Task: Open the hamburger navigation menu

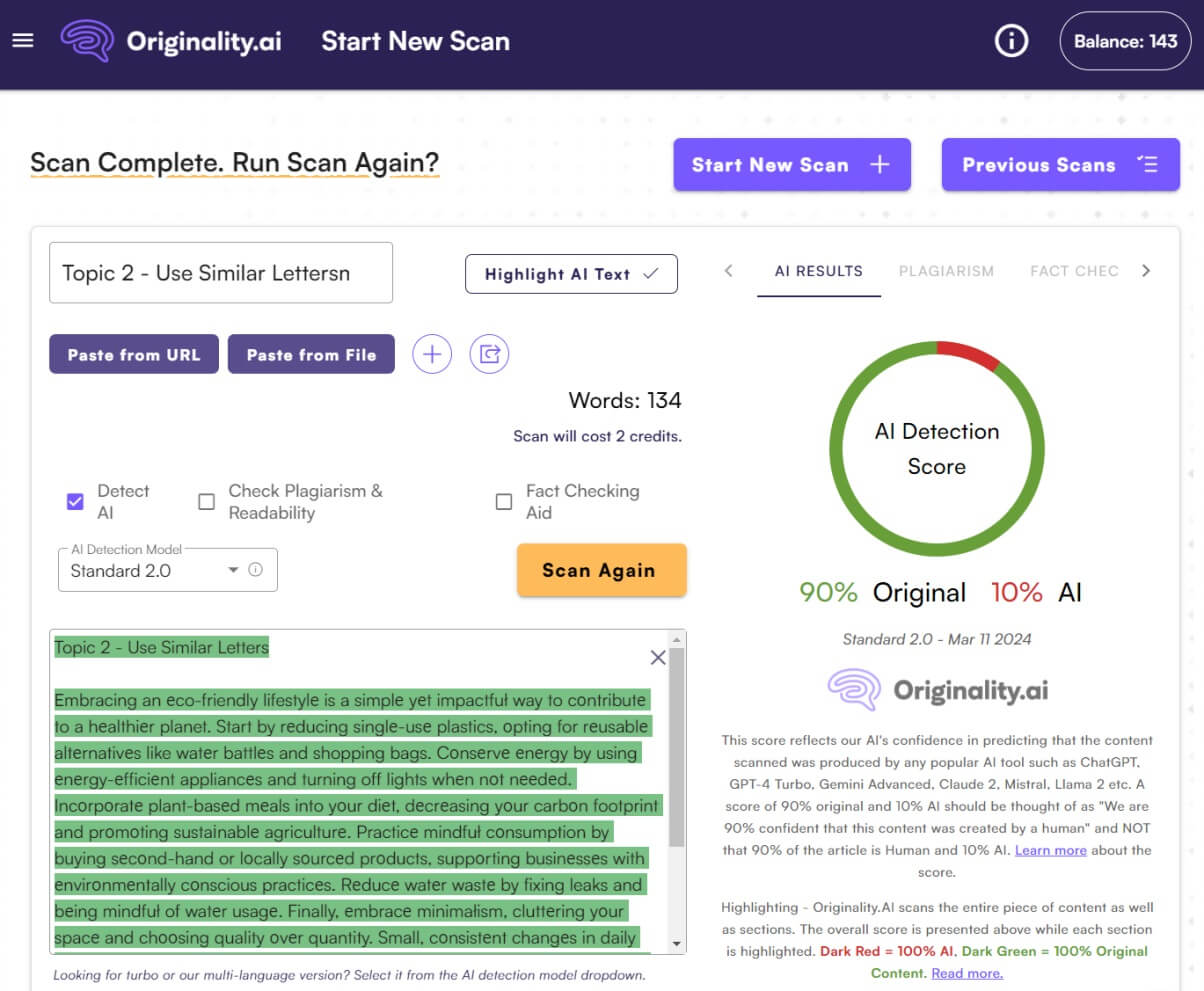Action: pos(22,40)
